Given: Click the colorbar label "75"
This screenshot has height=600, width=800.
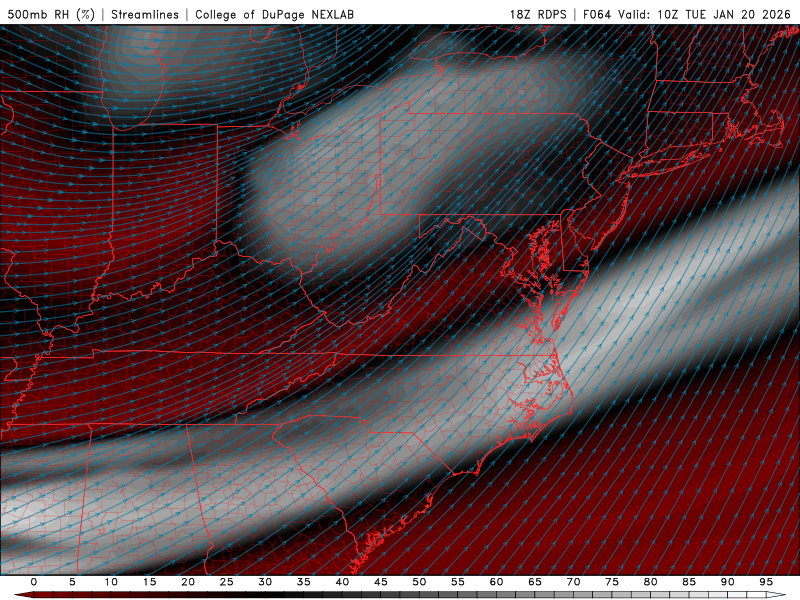Looking at the screenshot, I should click(612, 582).
